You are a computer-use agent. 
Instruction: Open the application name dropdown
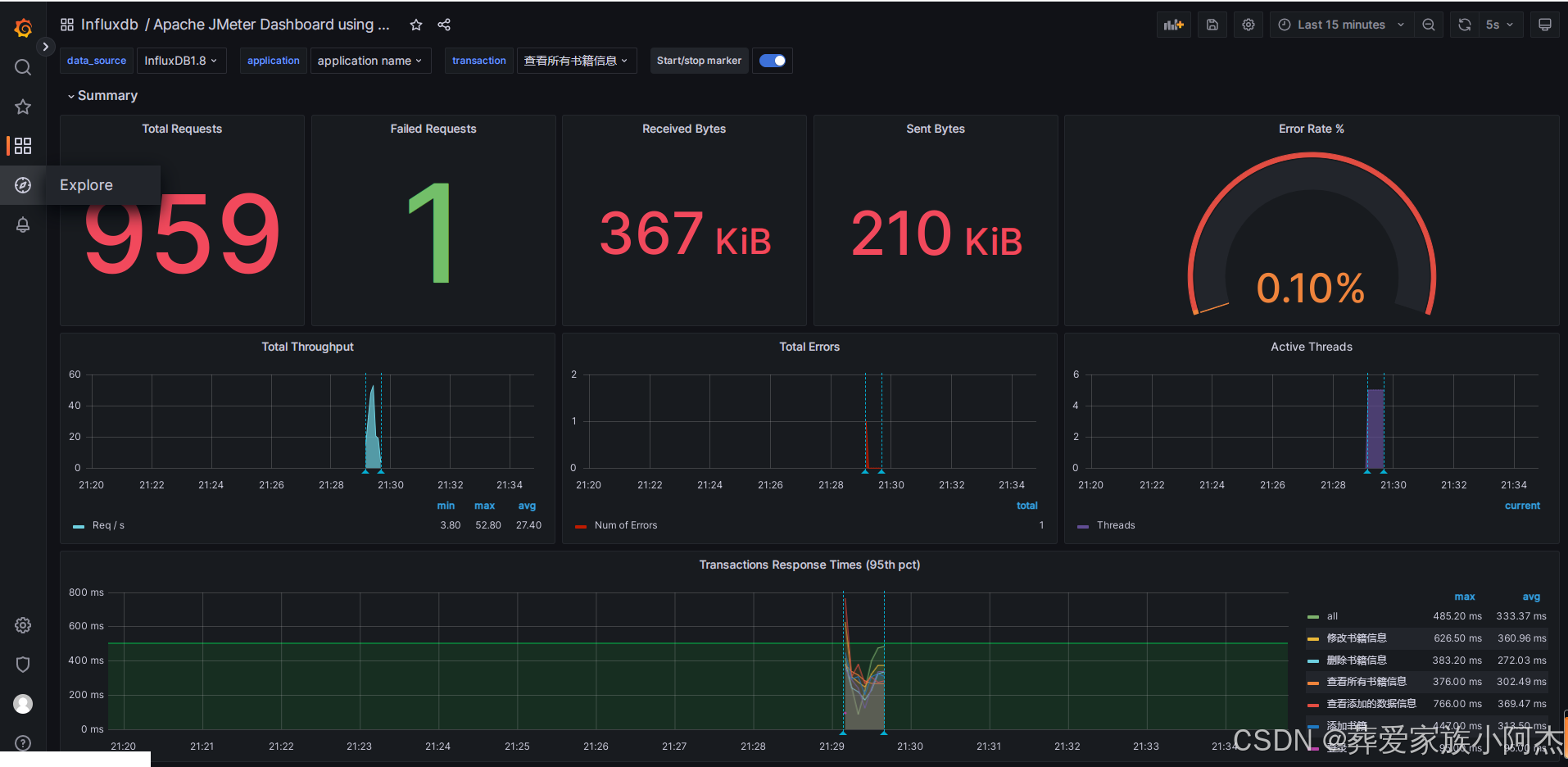(x=370, y=61)
